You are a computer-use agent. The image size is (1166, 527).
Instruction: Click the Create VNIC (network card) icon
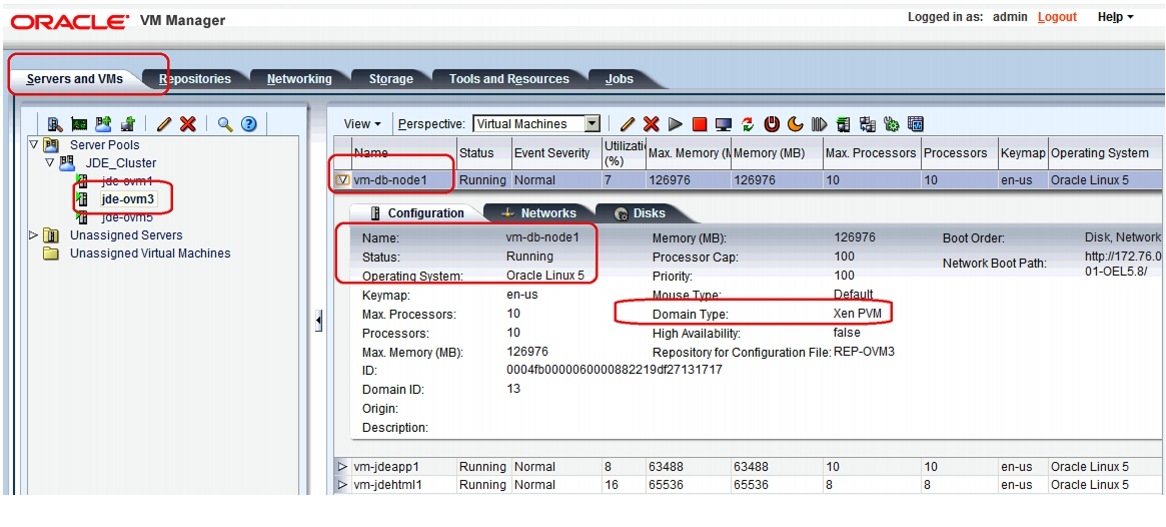point(78,124)
